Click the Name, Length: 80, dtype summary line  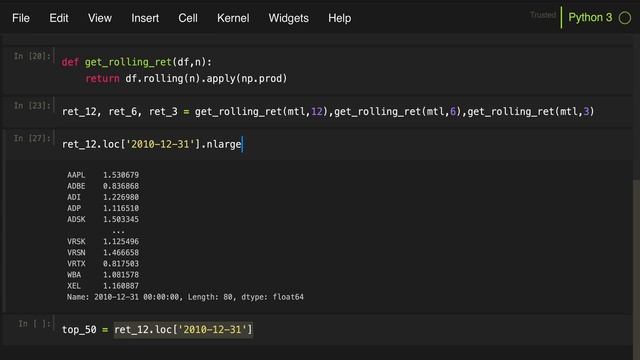[x=185, y=297]
